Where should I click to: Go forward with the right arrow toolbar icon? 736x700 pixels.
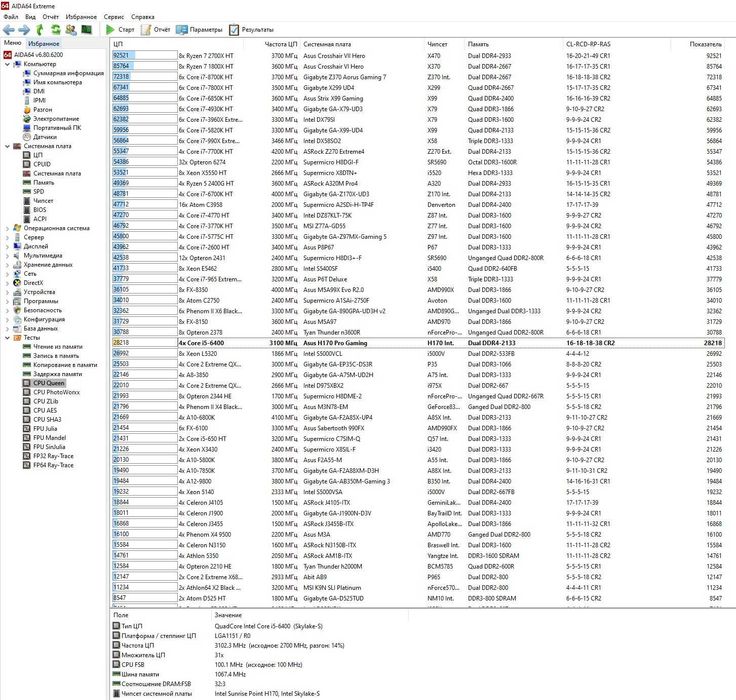pos(24,30)
